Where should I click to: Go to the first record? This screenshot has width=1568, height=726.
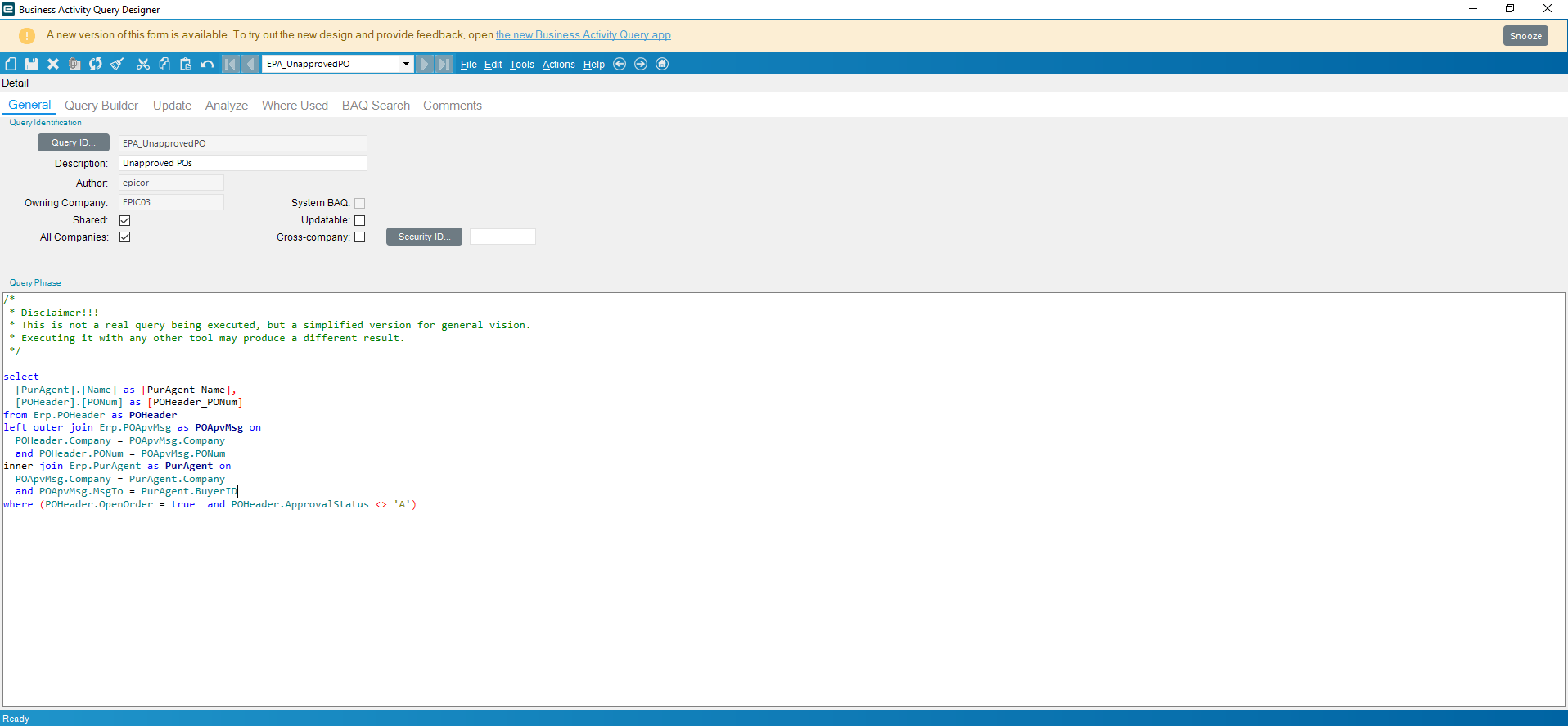click(x=231, y=64)
